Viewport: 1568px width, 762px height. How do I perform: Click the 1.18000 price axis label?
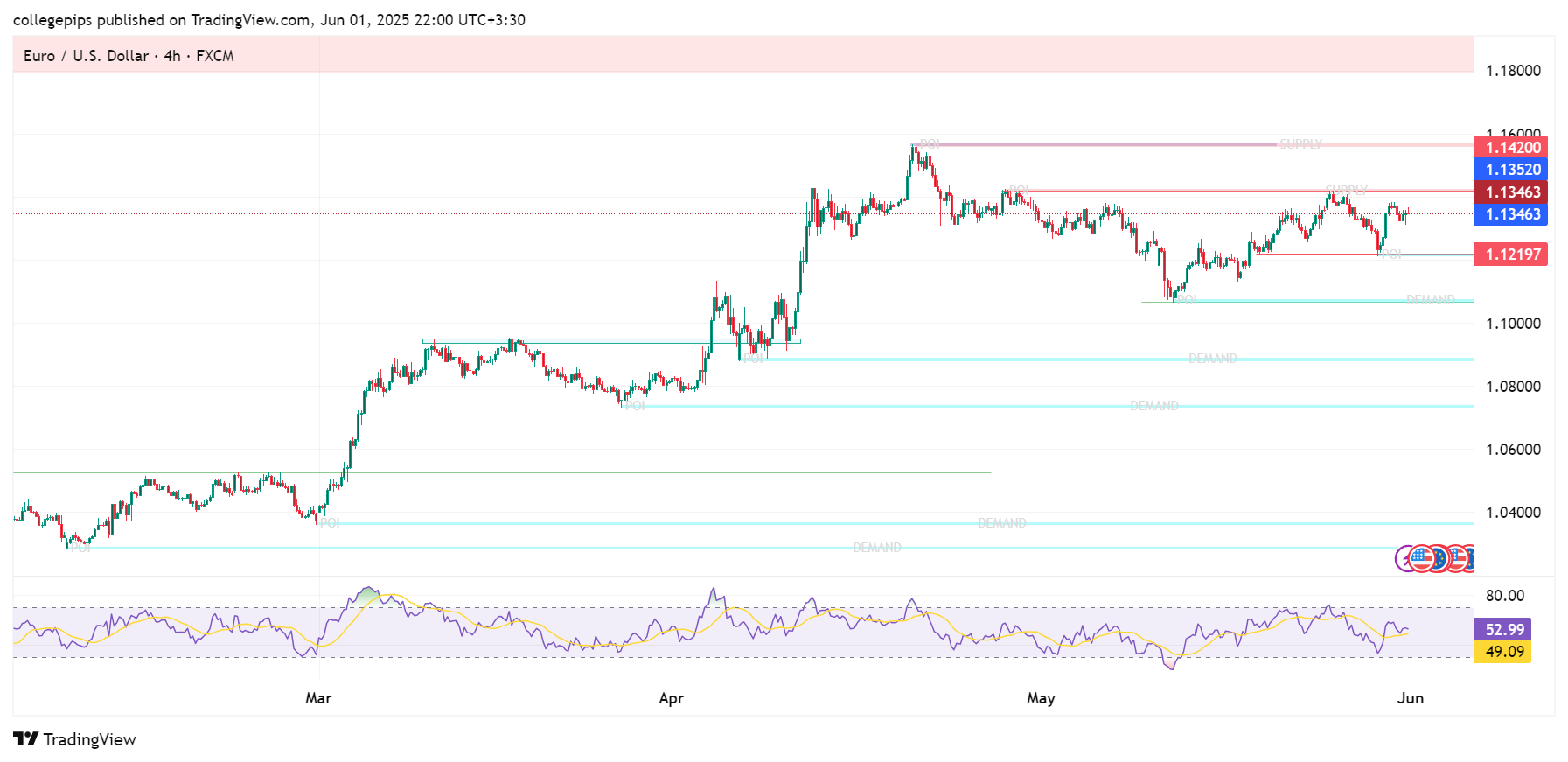[x=1513, y=71]
